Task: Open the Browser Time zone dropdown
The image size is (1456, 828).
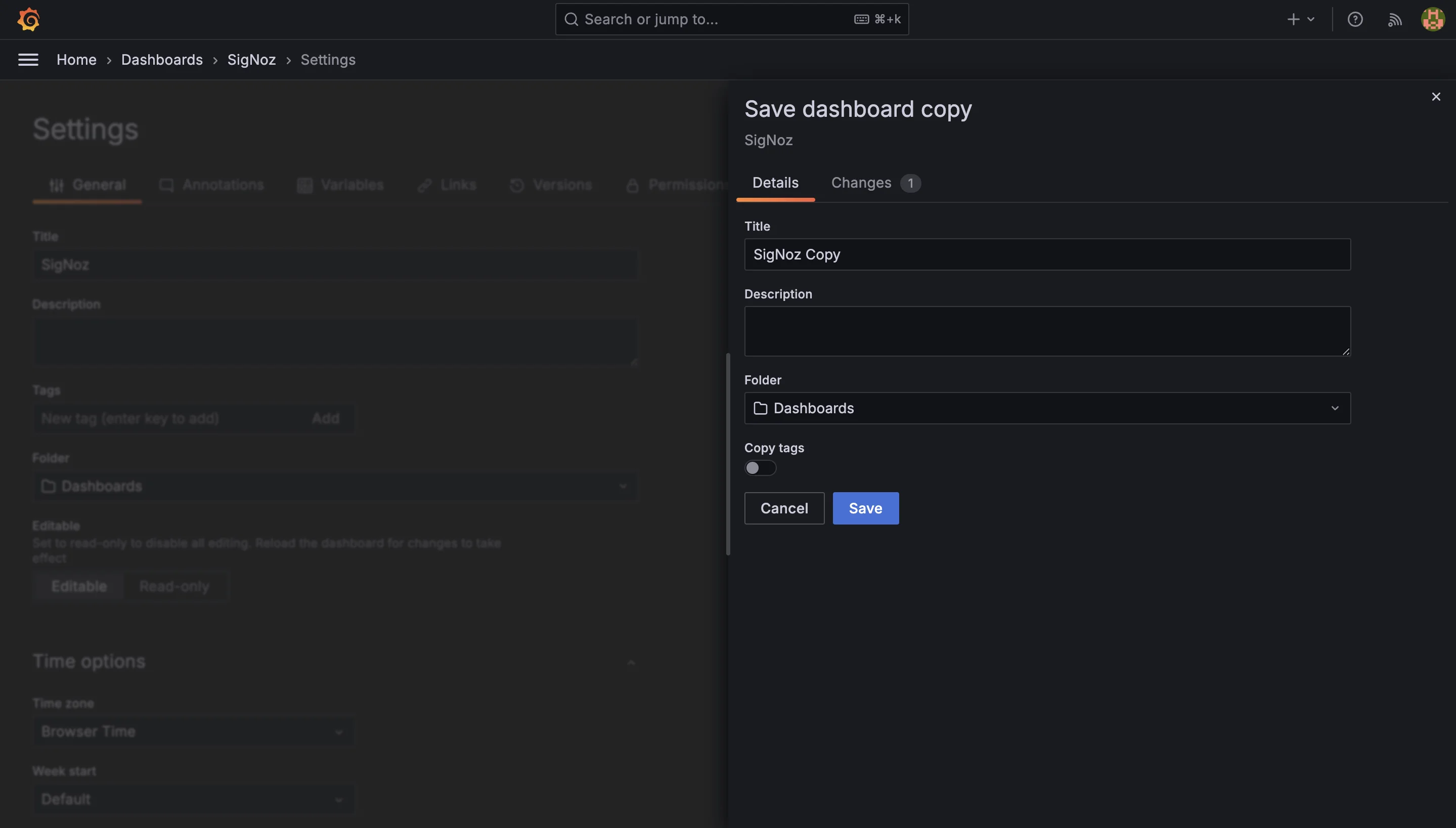Action: click(193, 731)
